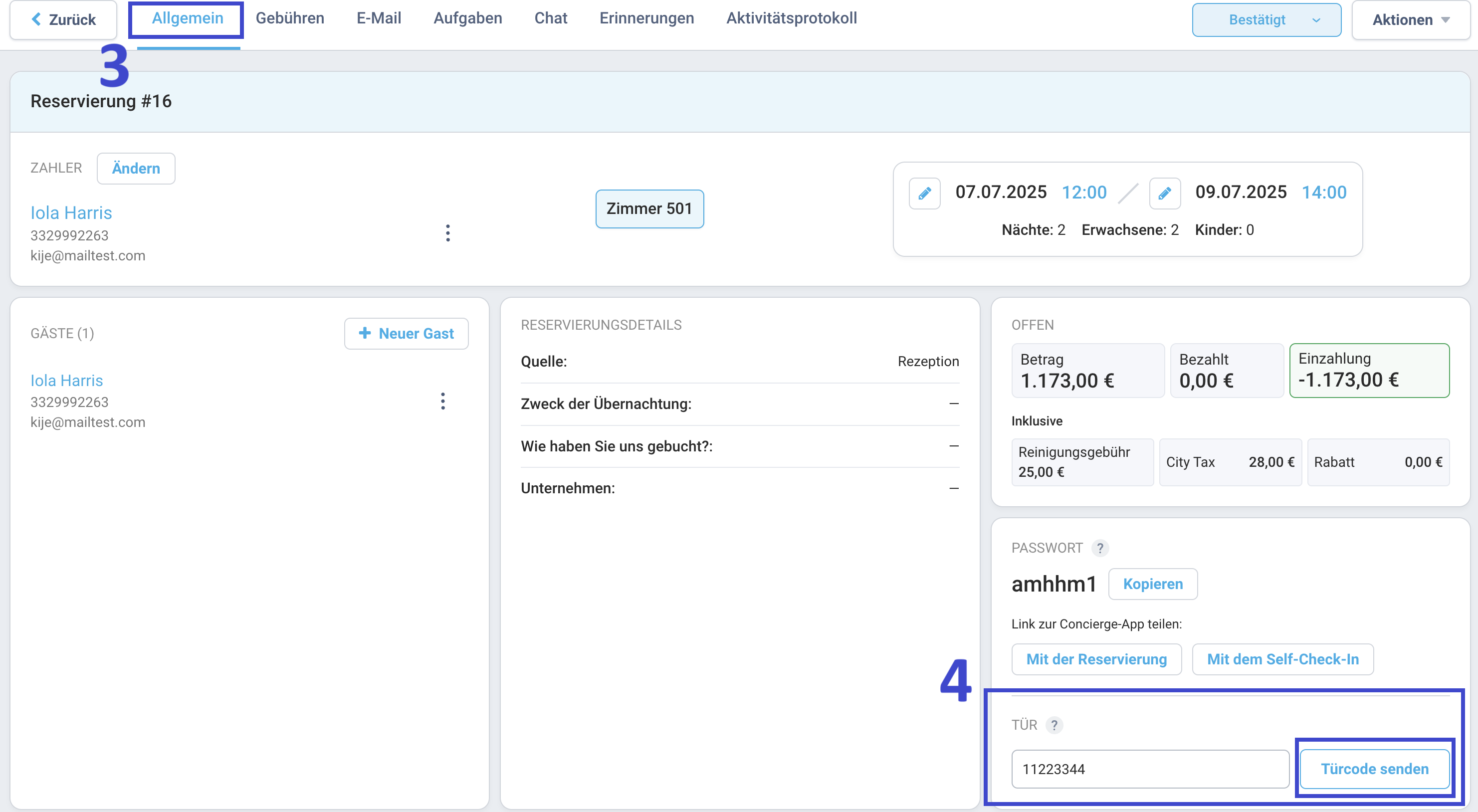Click the Türcode senden button
The width and height of the screenshot is (1478, 812).
[1374, 769]
